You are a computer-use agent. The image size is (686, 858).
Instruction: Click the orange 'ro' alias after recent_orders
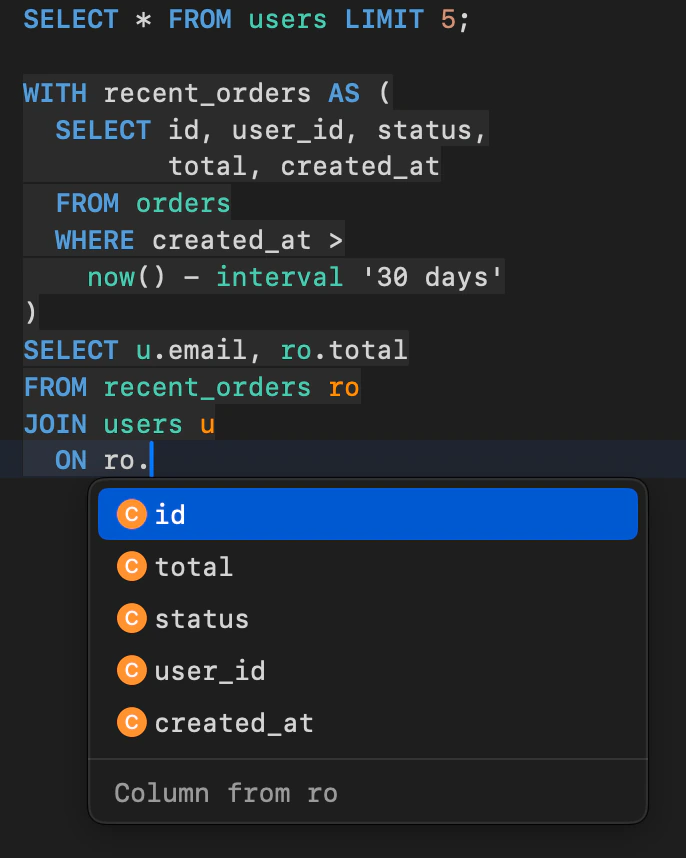pyautogui.click(x=344, y=387)
